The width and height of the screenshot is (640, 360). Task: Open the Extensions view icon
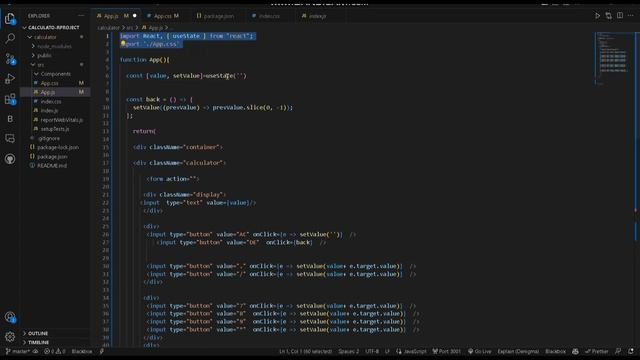pyautogui.click(x=10, y=98)
